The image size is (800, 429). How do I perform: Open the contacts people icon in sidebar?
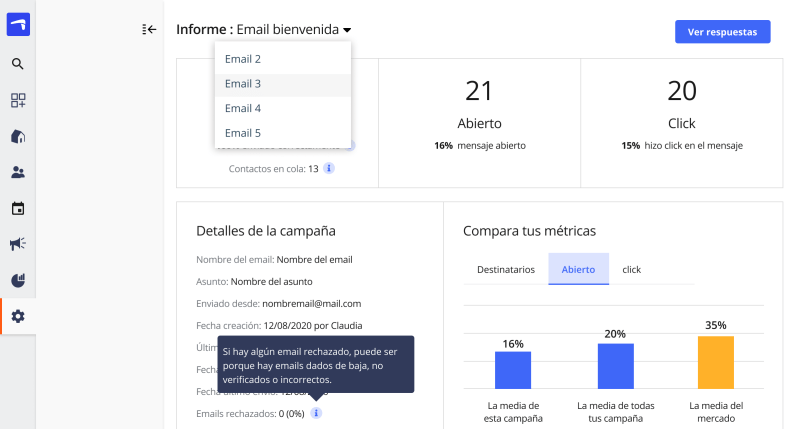point(18,172)
